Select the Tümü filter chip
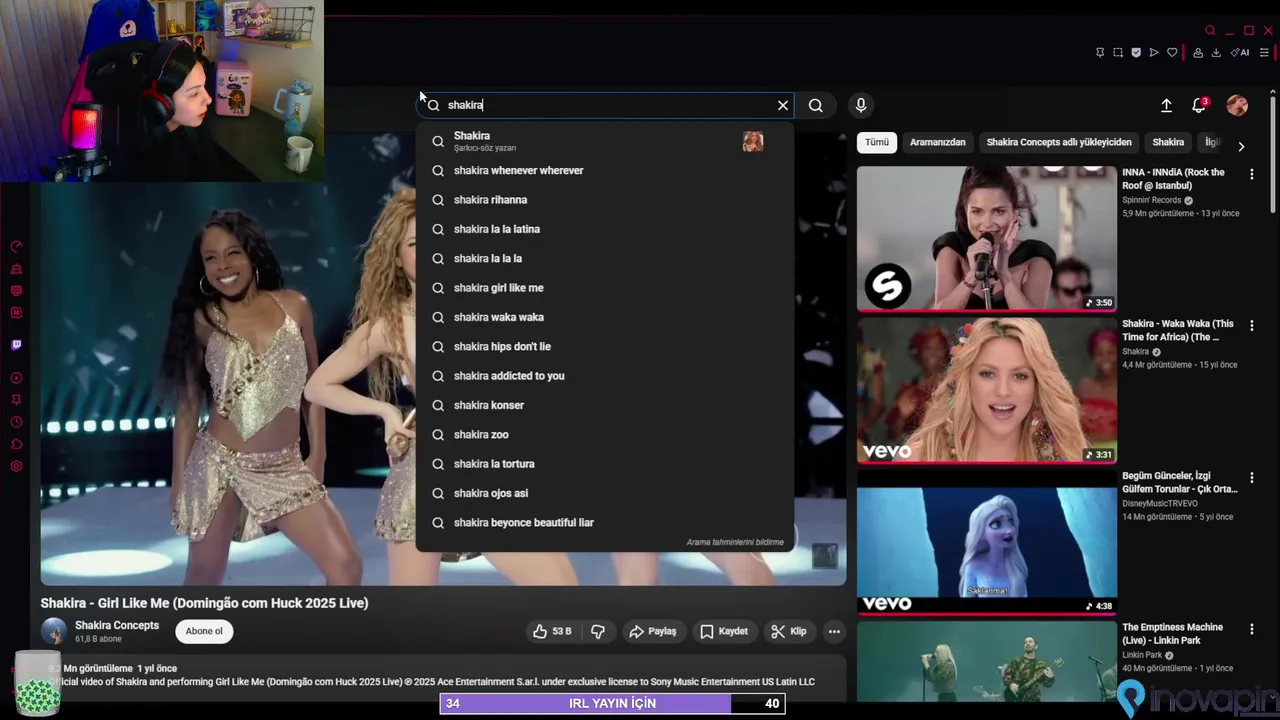 point(877,142)
